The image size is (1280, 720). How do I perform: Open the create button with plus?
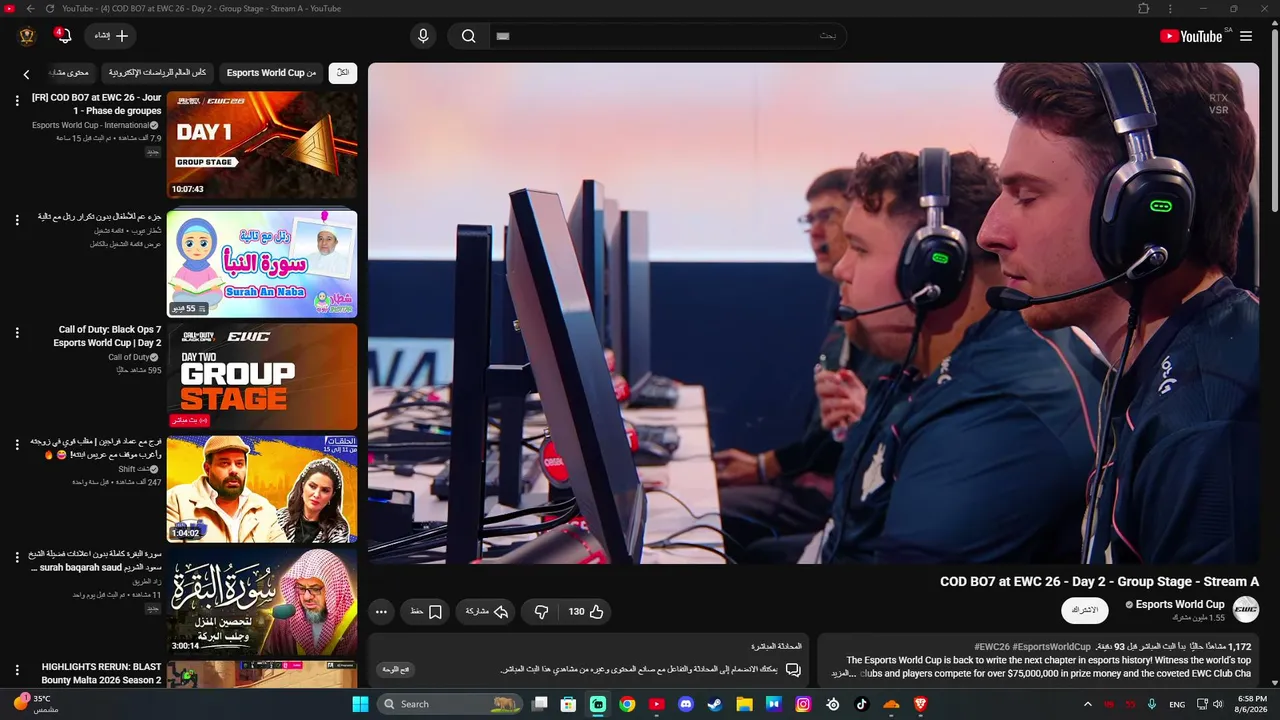click(x=110, y=36)
